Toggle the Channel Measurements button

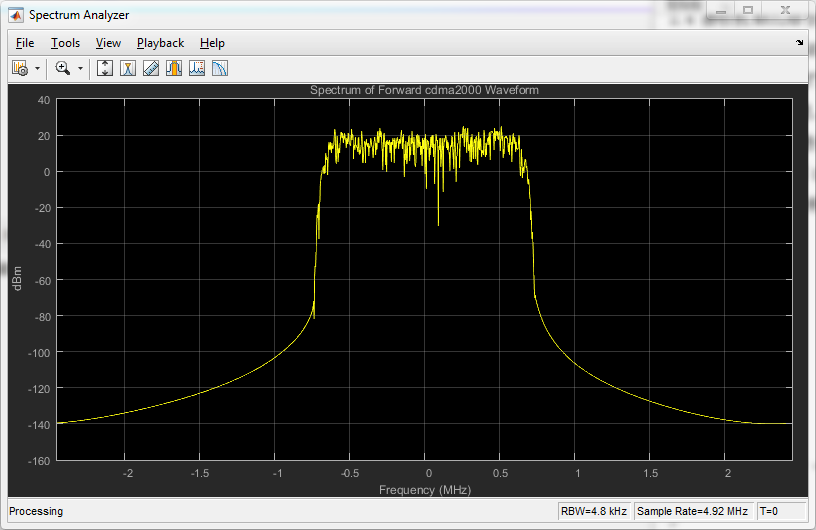[174, 68]
